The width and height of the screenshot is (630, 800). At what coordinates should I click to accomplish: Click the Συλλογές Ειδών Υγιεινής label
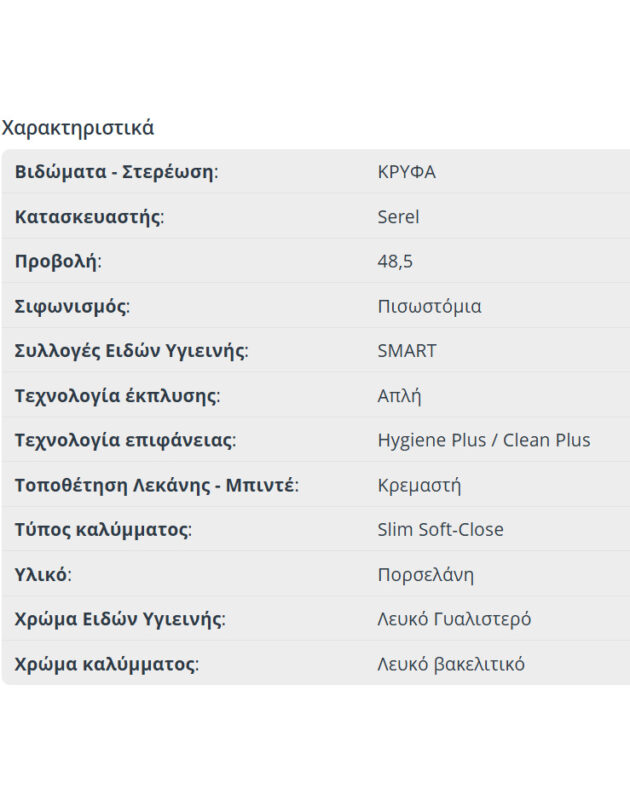pos(130,351)
